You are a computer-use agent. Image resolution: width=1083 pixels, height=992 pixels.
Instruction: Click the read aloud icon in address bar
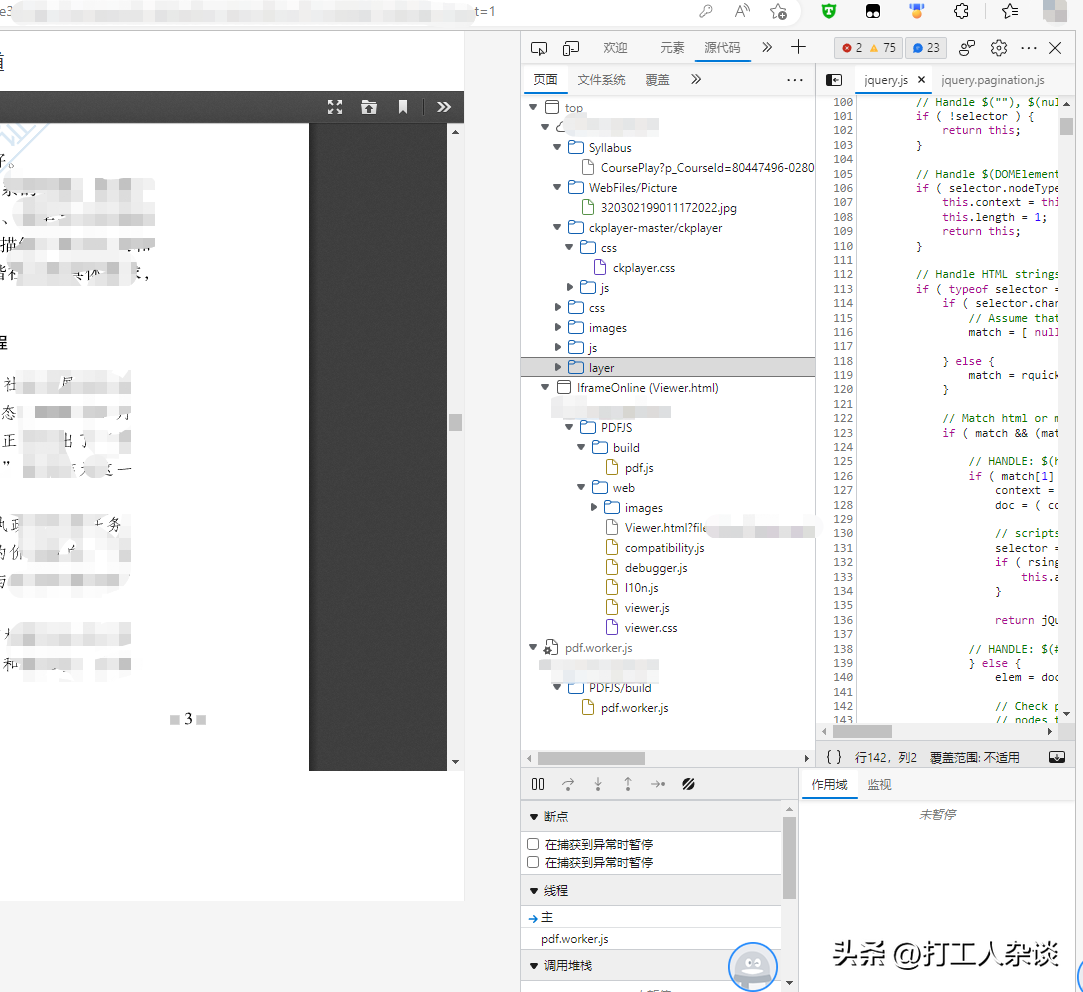742,11
